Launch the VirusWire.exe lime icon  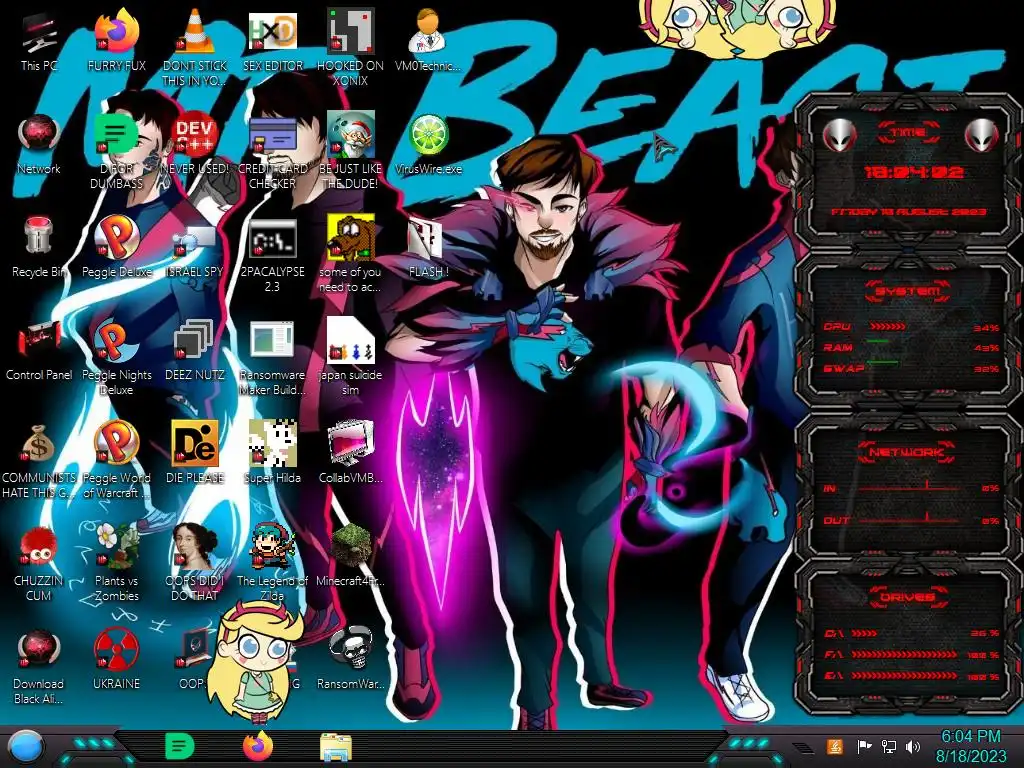point(428,145)
